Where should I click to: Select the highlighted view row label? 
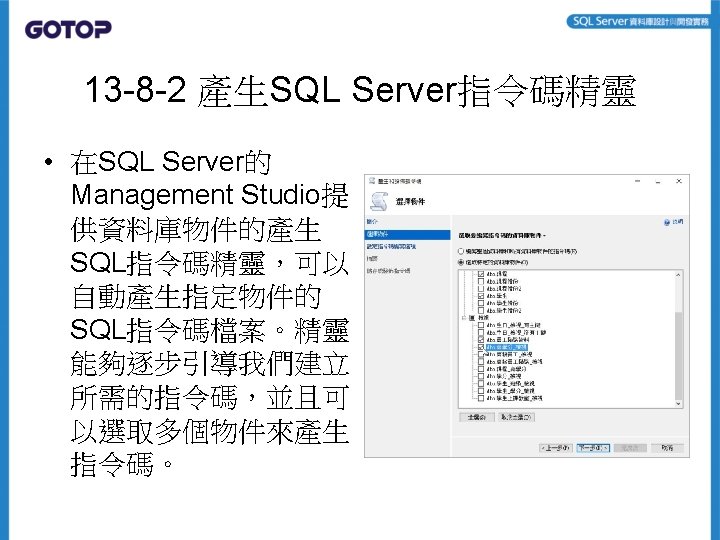pyautogui.click(x=507, y=347)
